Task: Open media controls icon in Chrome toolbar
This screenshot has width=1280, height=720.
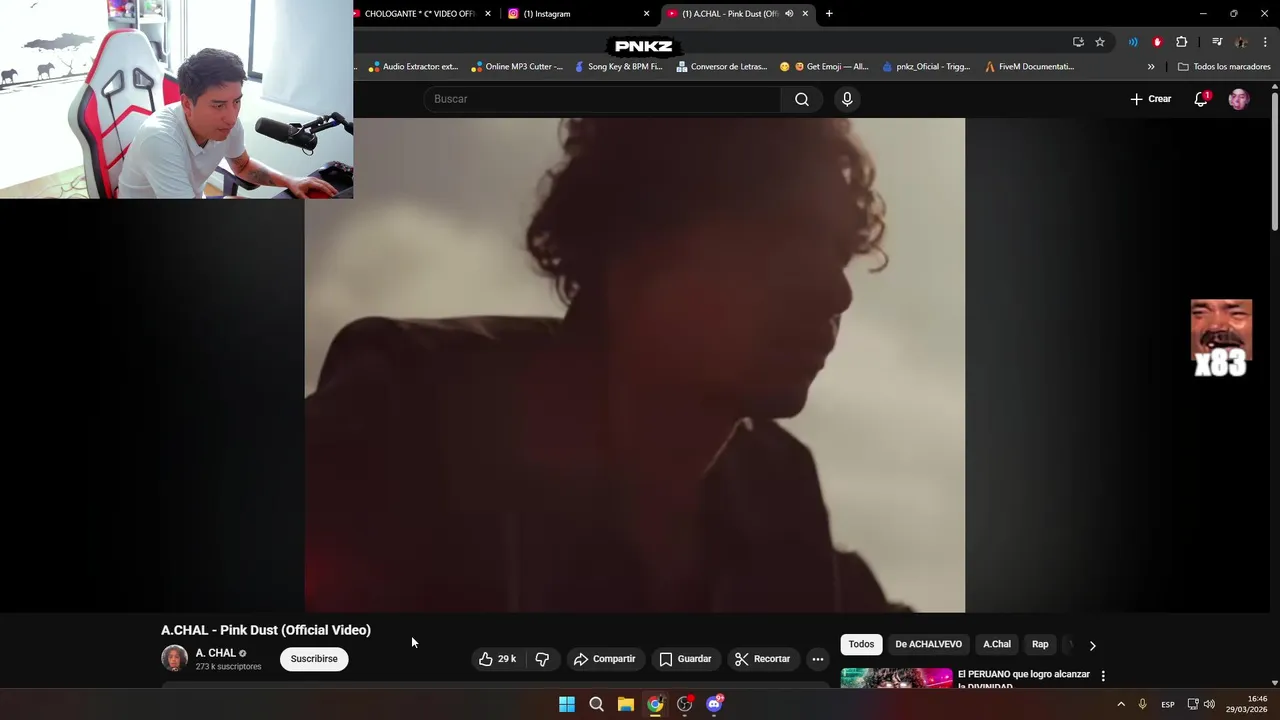Action: pyautogui.click(x=1217, y=42)
